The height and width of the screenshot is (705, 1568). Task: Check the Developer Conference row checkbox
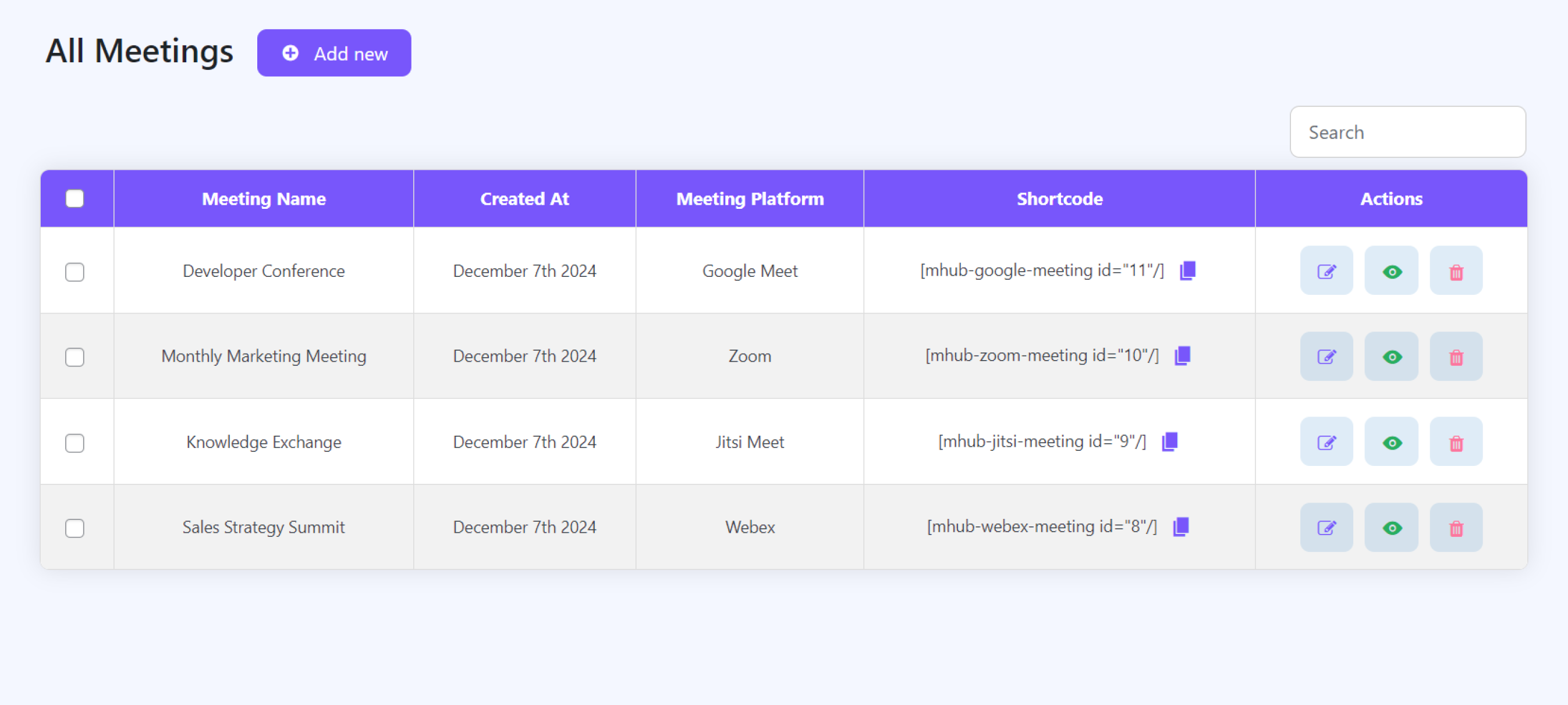(x=75, y=271)
